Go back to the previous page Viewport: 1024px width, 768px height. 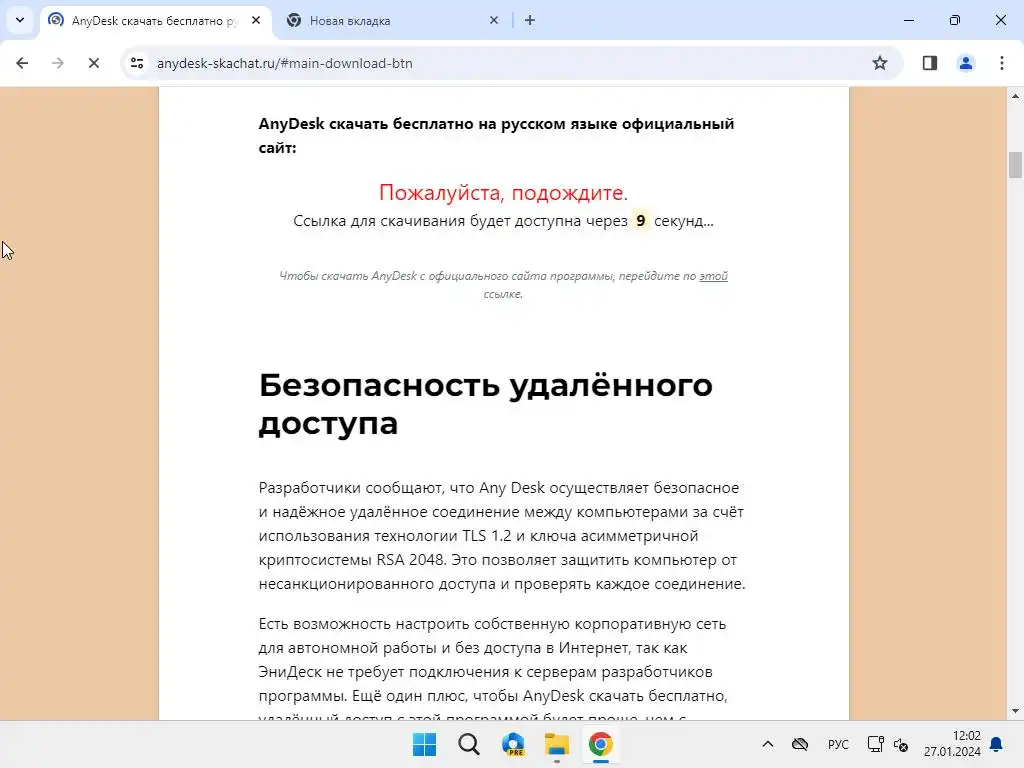[22, 63]
